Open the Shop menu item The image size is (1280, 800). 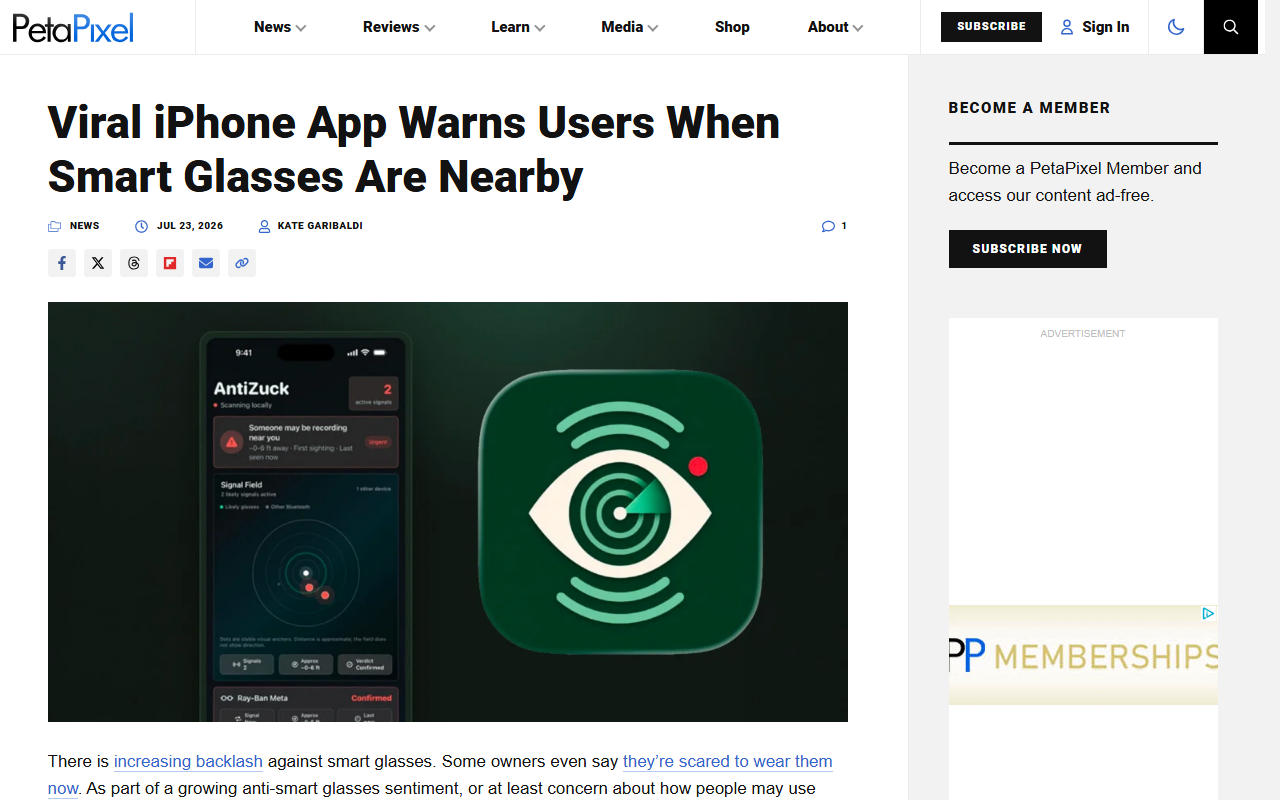(732, 27)
